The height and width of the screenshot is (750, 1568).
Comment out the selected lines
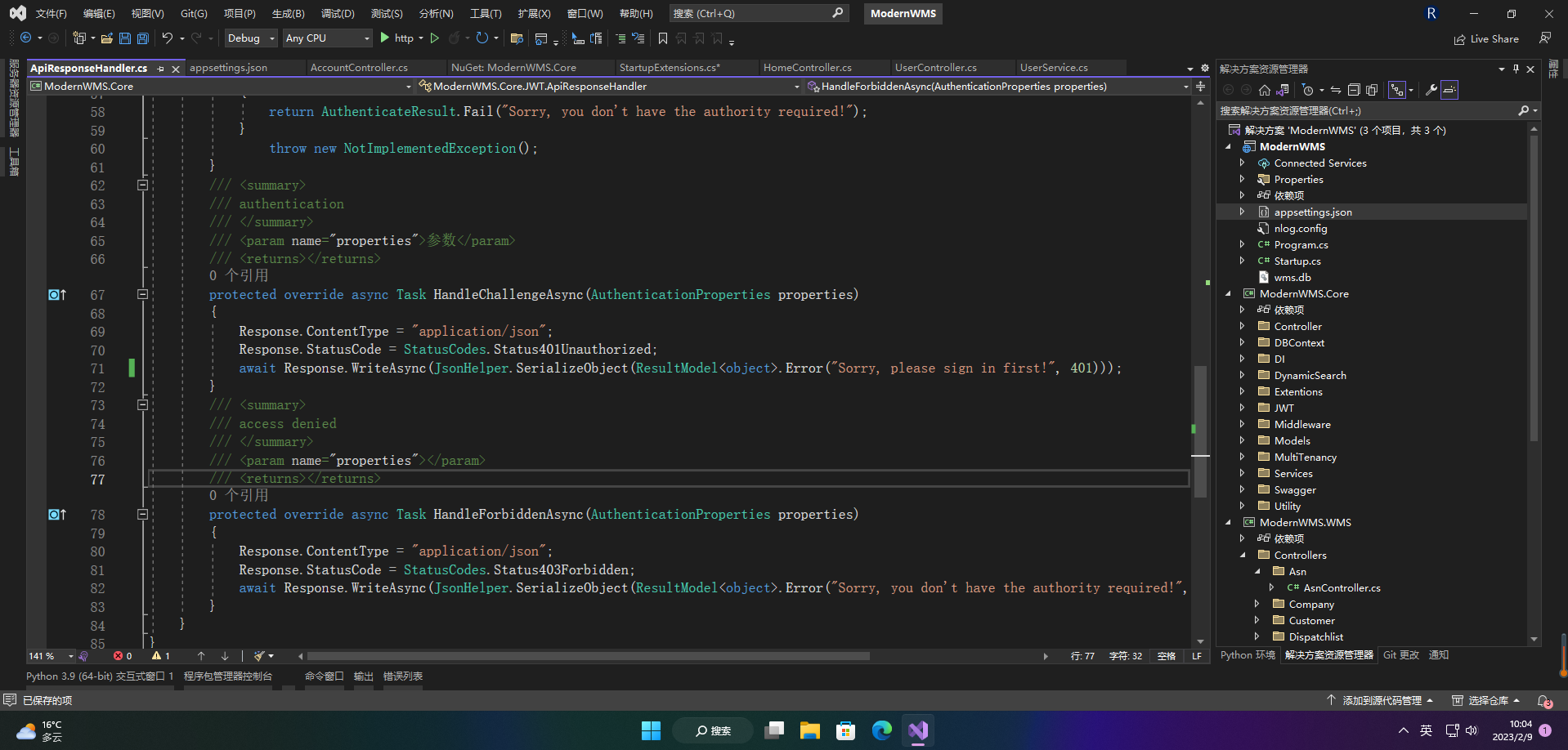coord(620,38)
